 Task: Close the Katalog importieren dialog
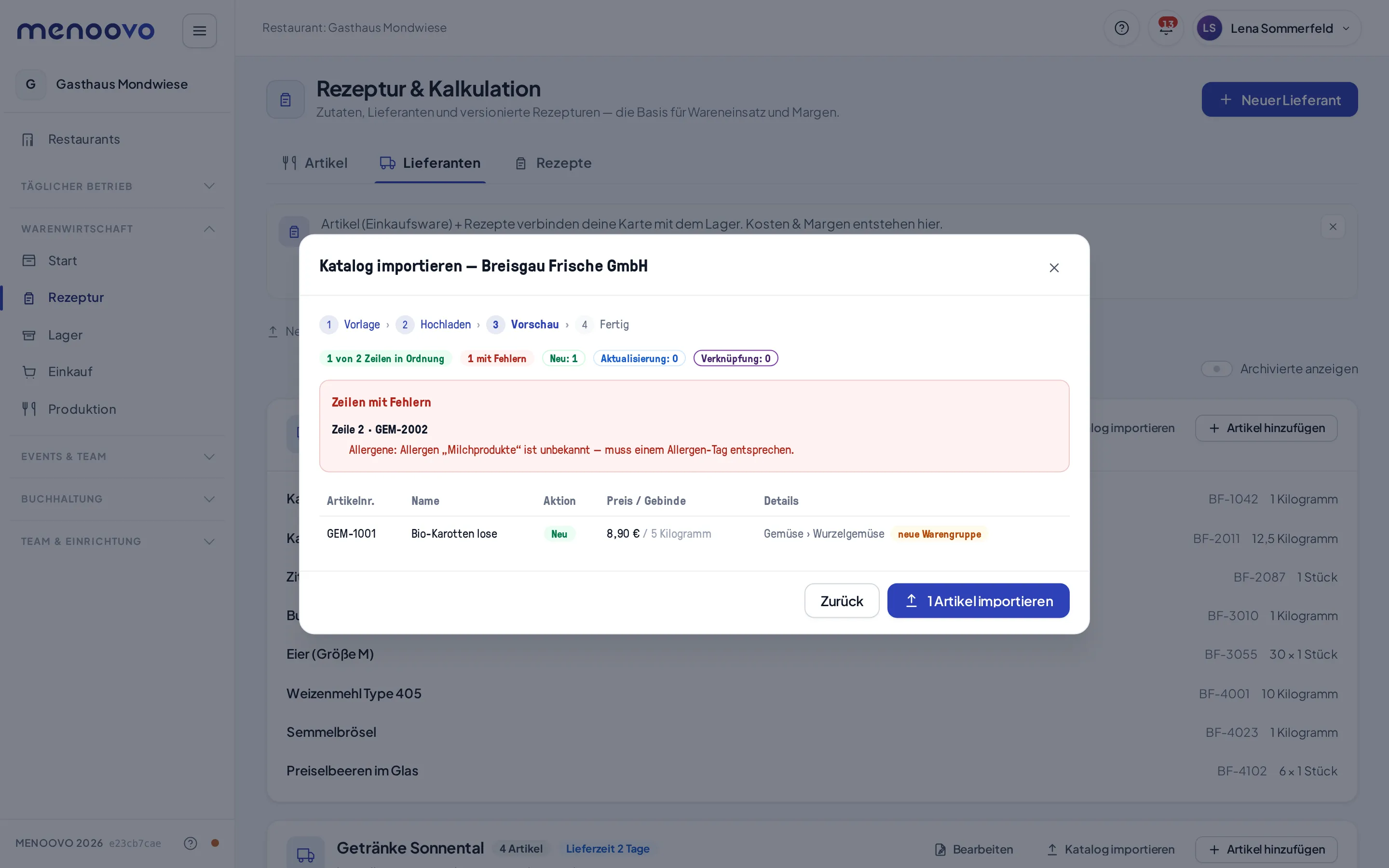(1054, 268)
